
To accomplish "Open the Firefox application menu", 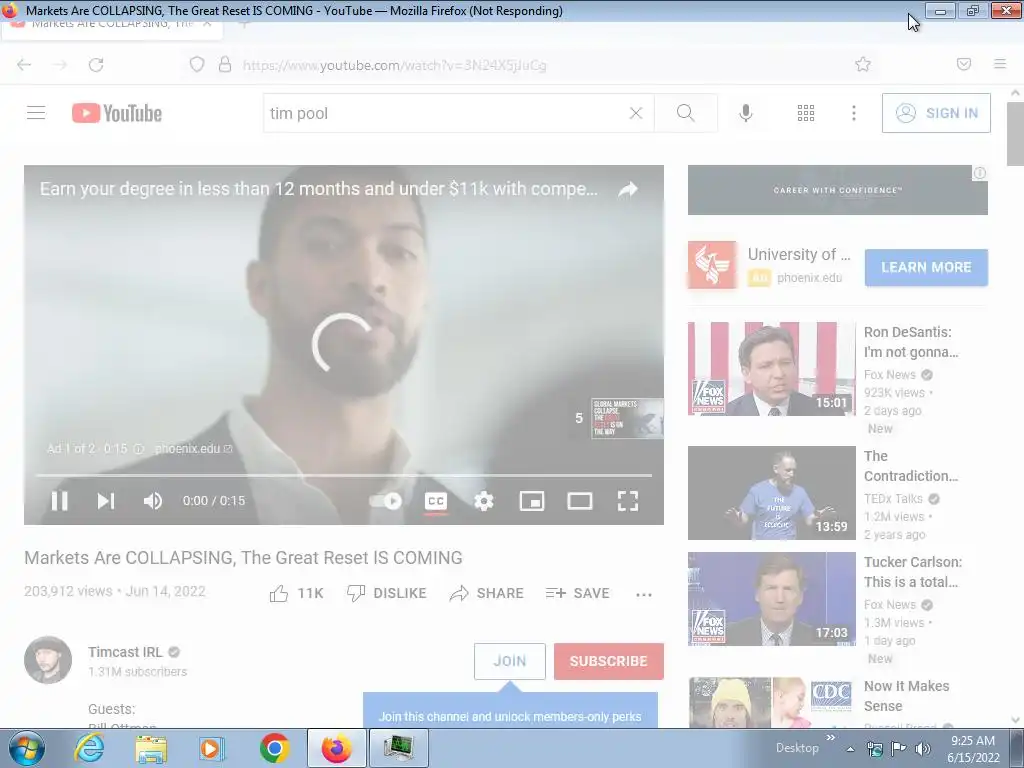I will 1000,64.
